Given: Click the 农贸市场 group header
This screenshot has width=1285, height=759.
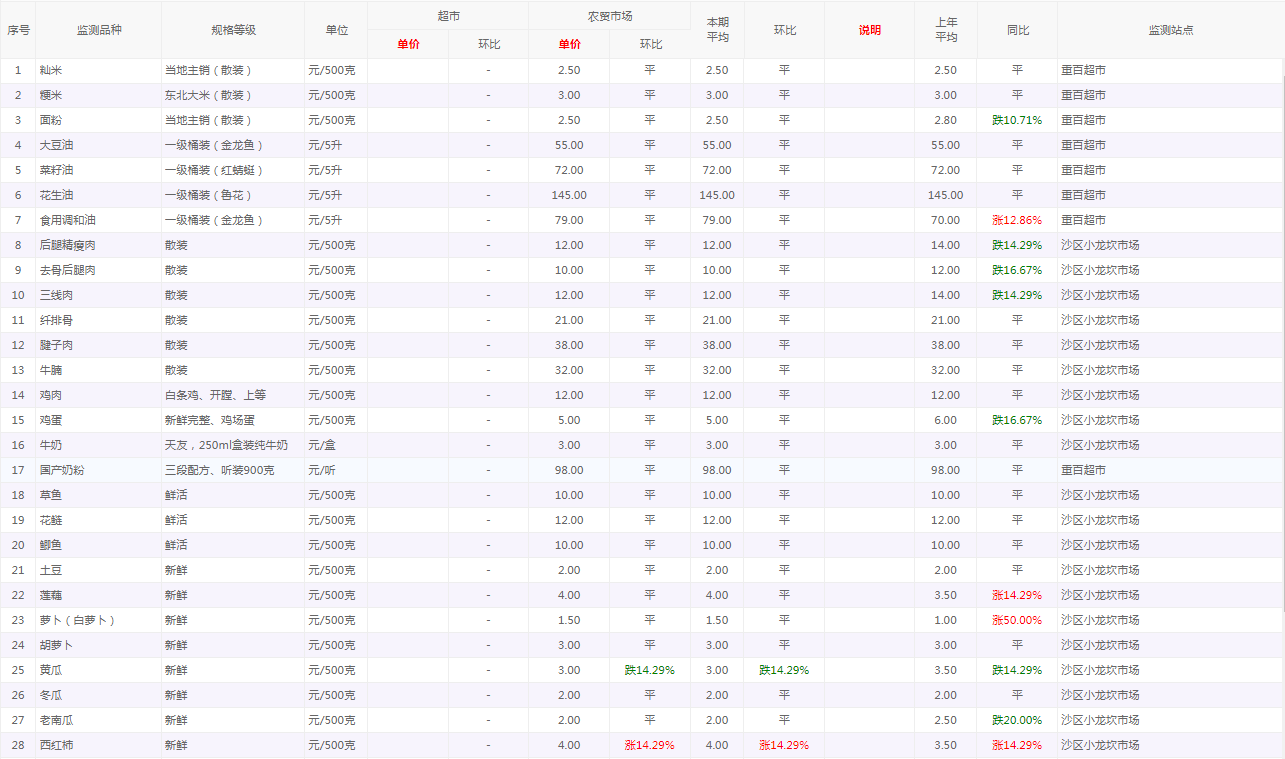Looking at the screenshot, I should point(609,17).
